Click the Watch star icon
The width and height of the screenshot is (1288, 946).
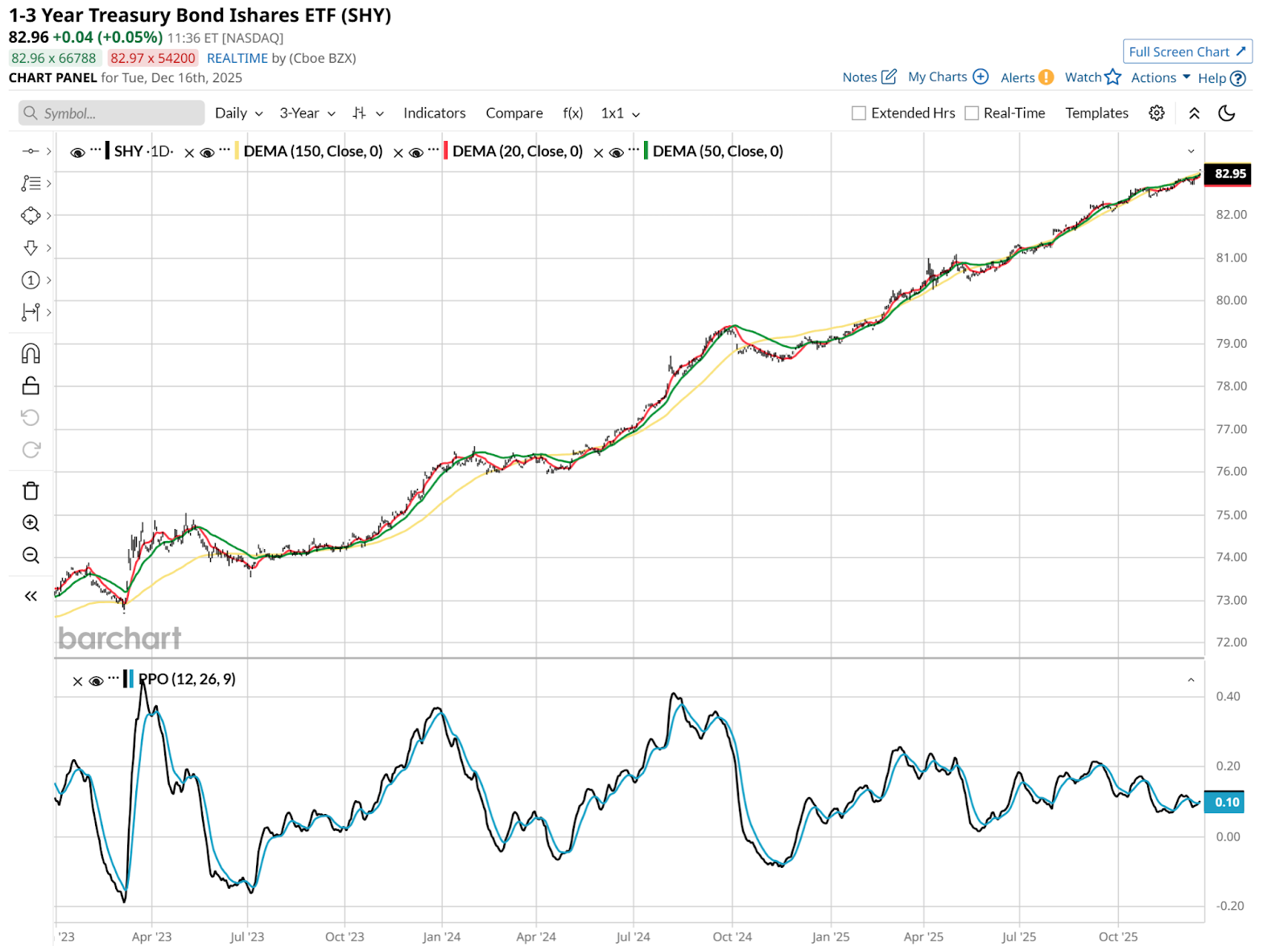(1113, 77)
